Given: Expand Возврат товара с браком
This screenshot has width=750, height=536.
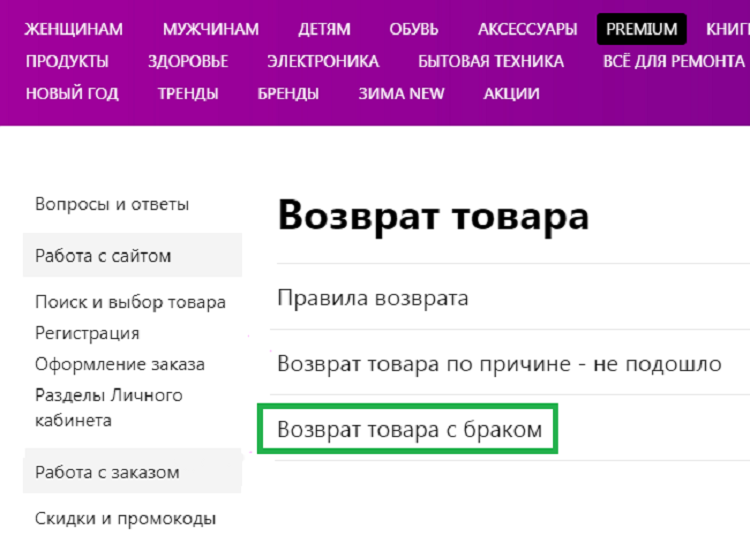Looking at the screenshot, I should coord(409,429).
